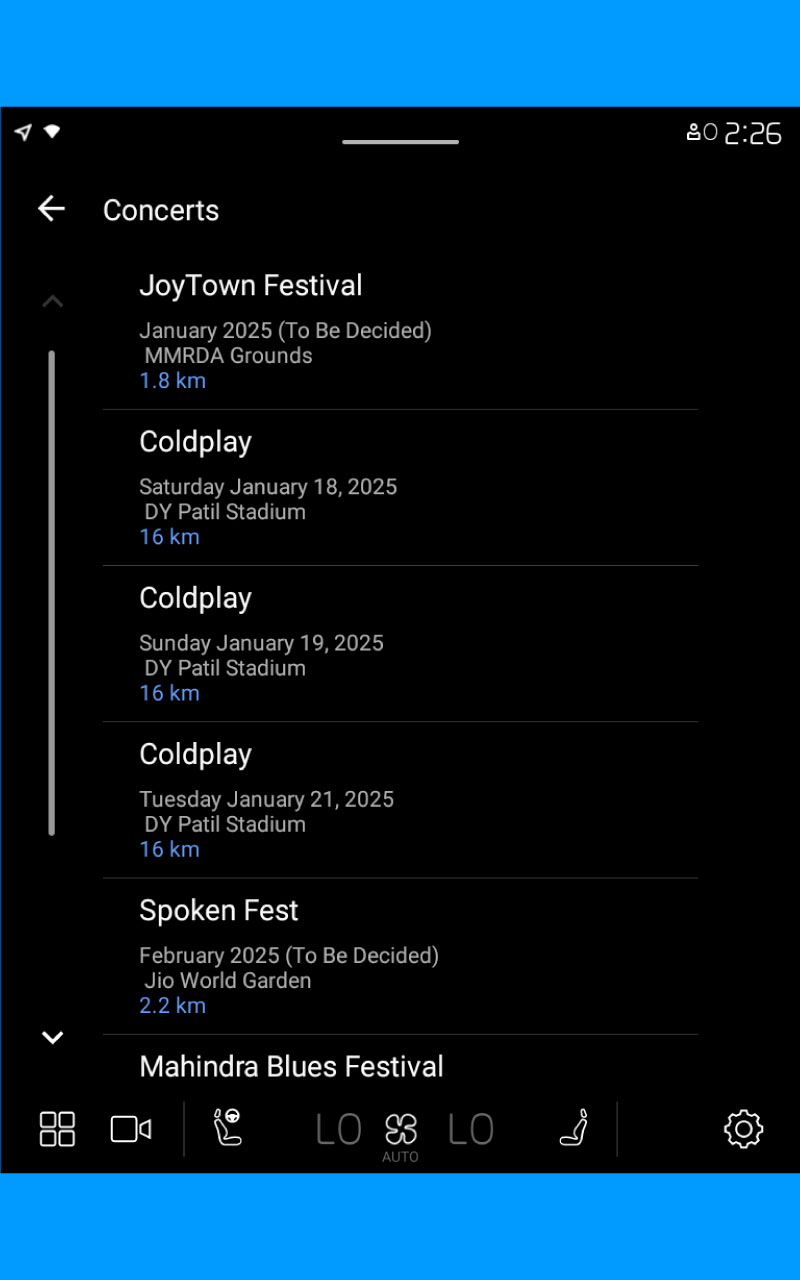Open the JoyTown Festival concert entry

400,332
